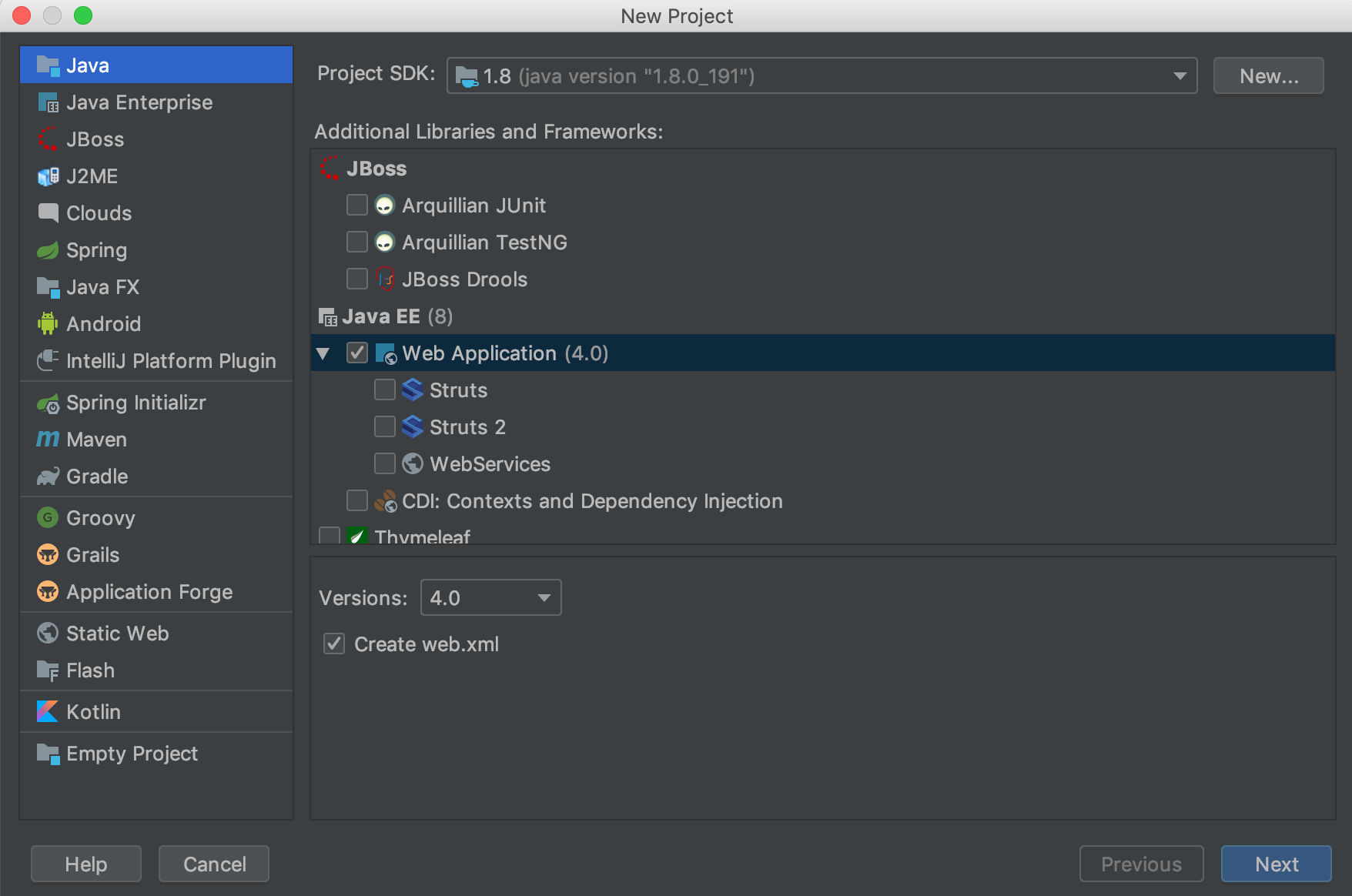This screenshot has width=1352, height=896.
Task: Click the Kotlin logo icon
Action: pyautogui.click(x=48, y=712)
